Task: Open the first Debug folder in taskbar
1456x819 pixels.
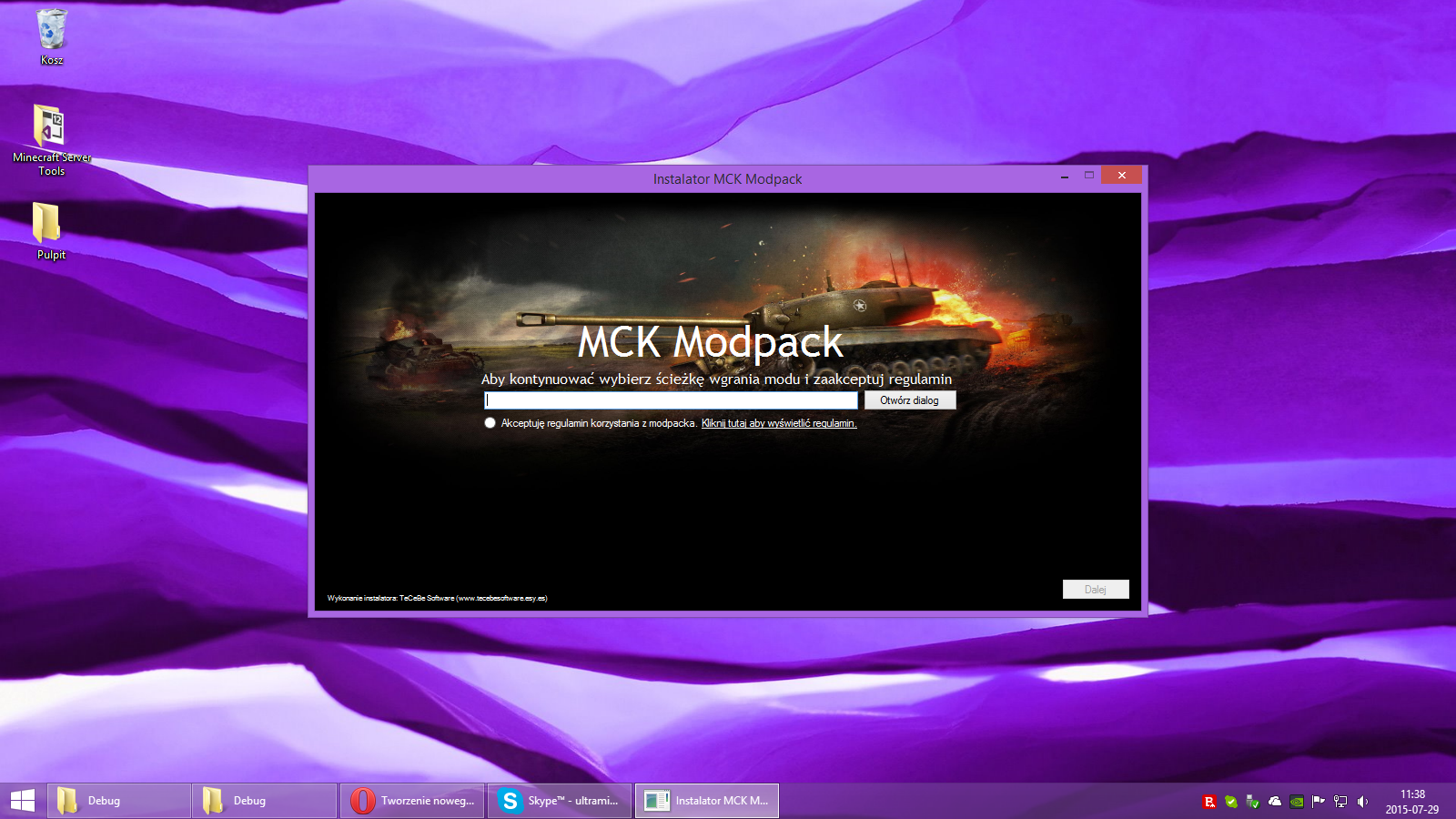Action: (x=119, y=801)
